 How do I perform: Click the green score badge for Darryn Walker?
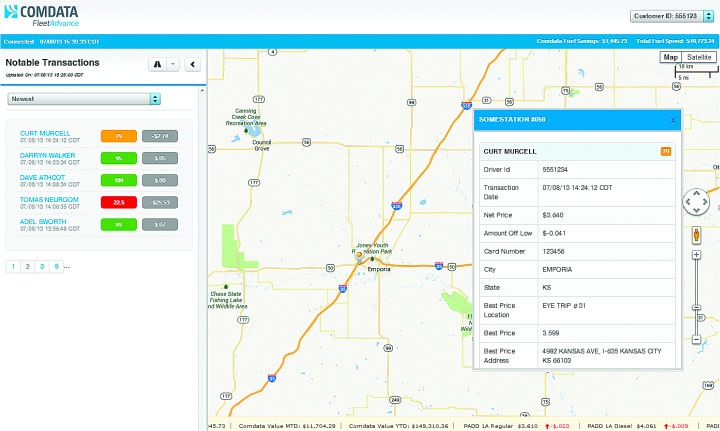[119, 158]
